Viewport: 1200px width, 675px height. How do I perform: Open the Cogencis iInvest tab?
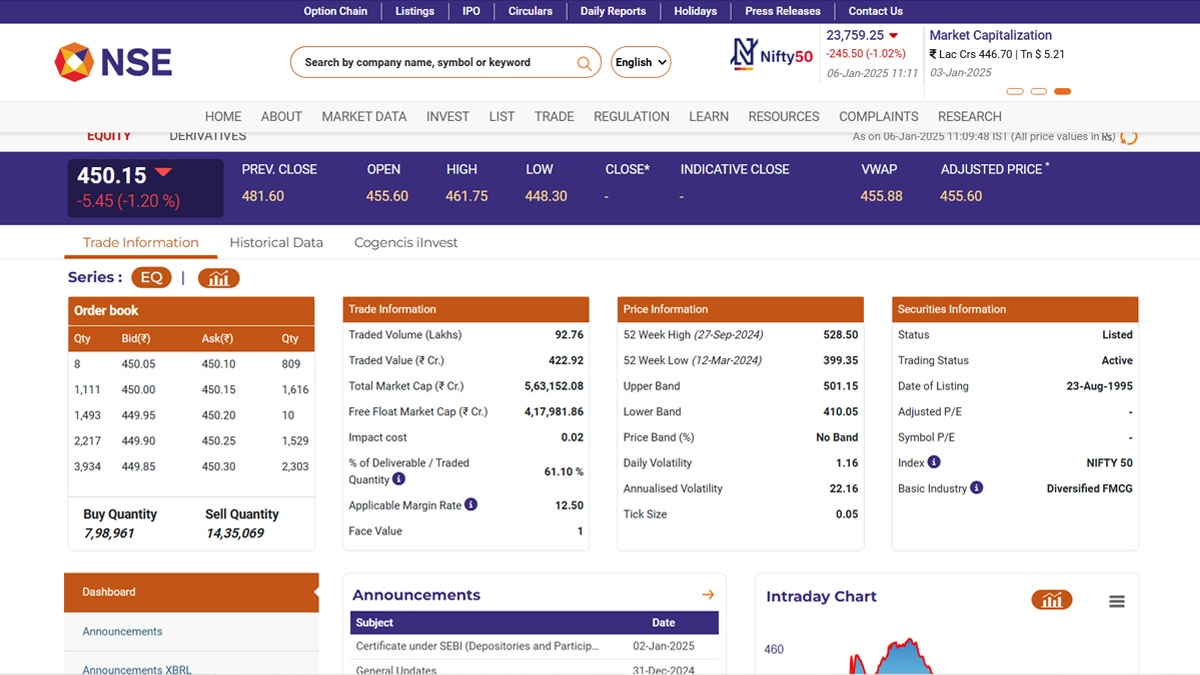click(x=406, y=242)
